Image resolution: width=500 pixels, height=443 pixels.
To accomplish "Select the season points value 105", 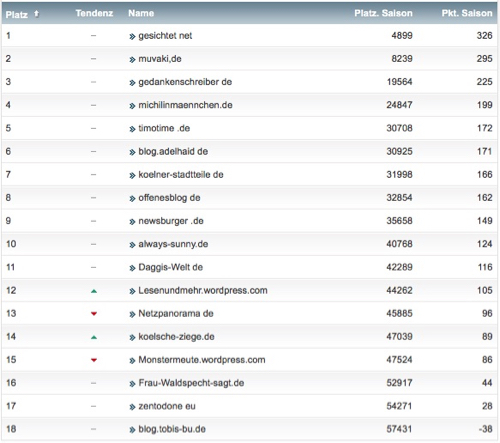I will coord(485,291).
